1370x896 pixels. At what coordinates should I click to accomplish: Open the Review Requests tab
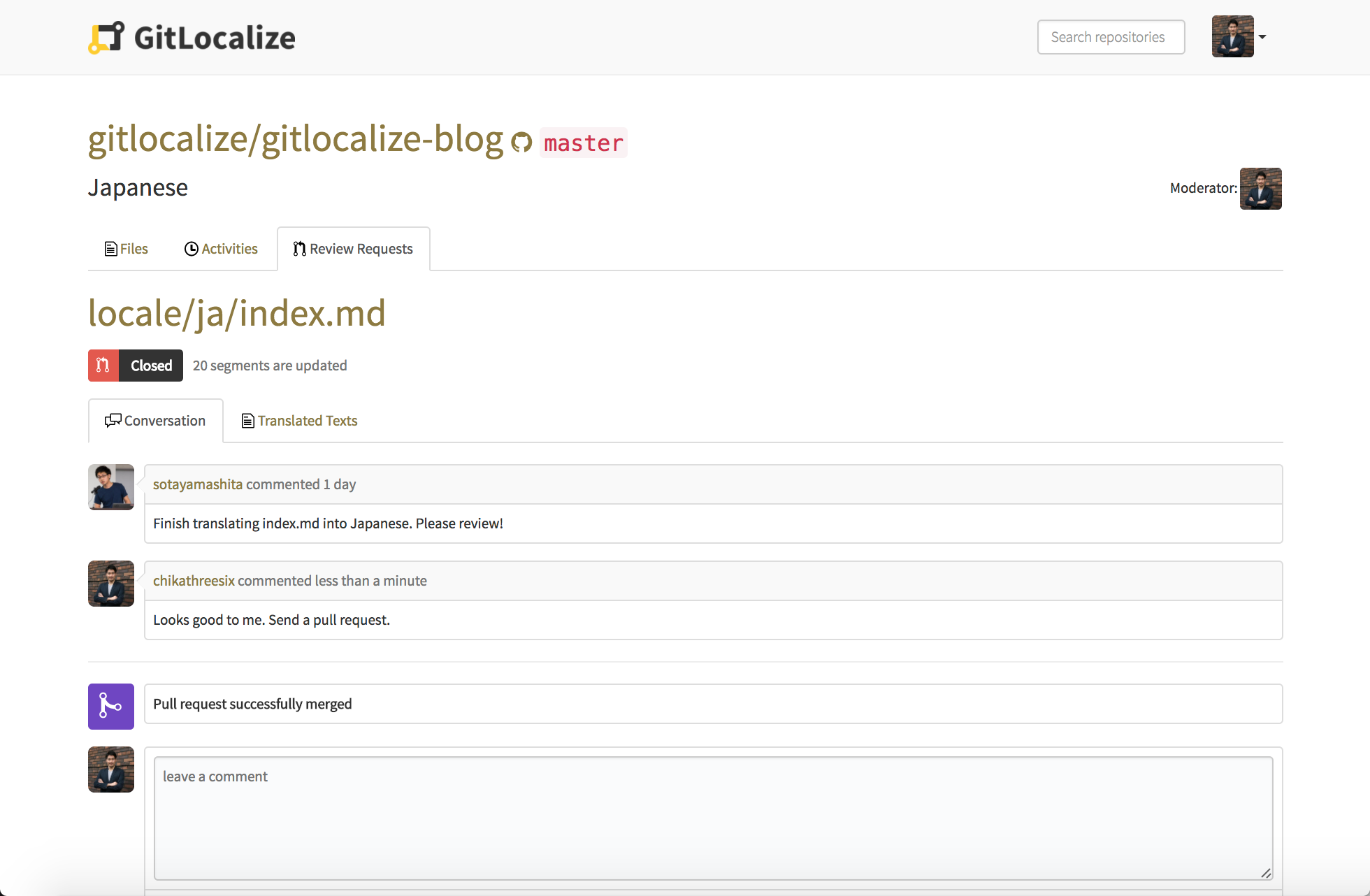coord(353,249)
